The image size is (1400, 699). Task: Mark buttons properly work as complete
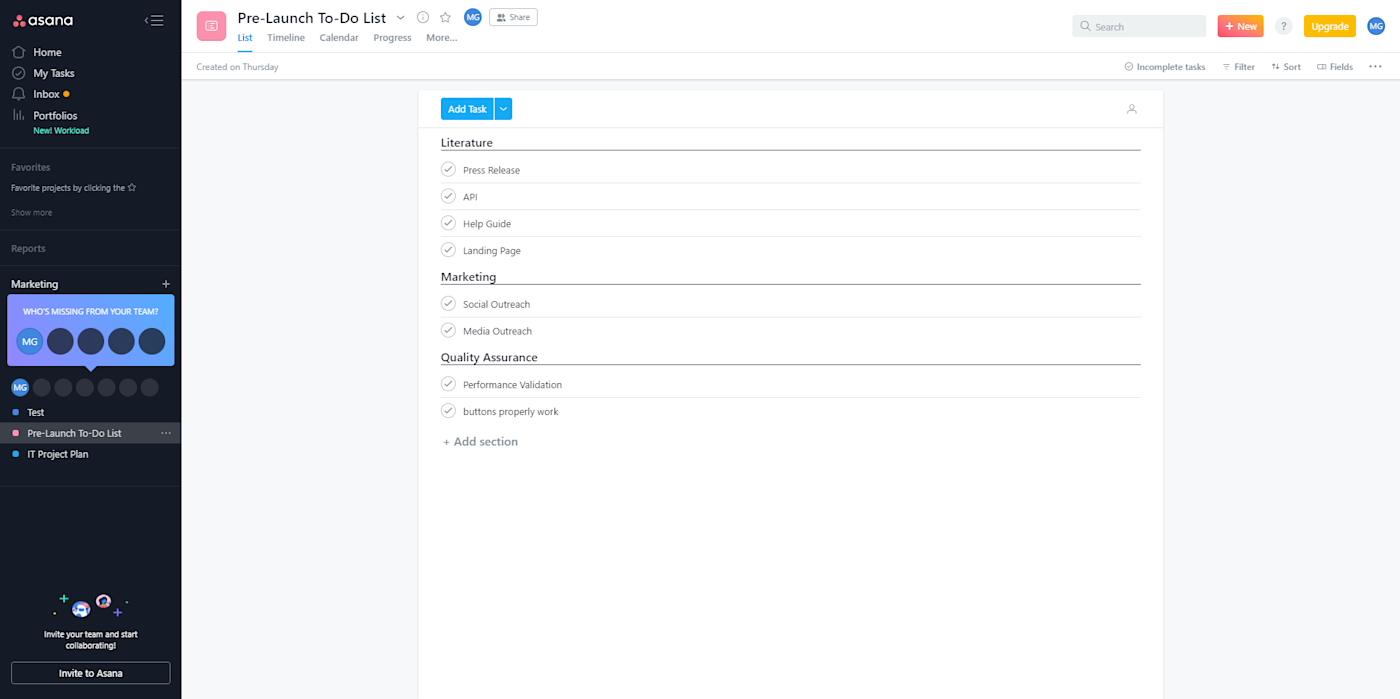(x=448, y=411)
